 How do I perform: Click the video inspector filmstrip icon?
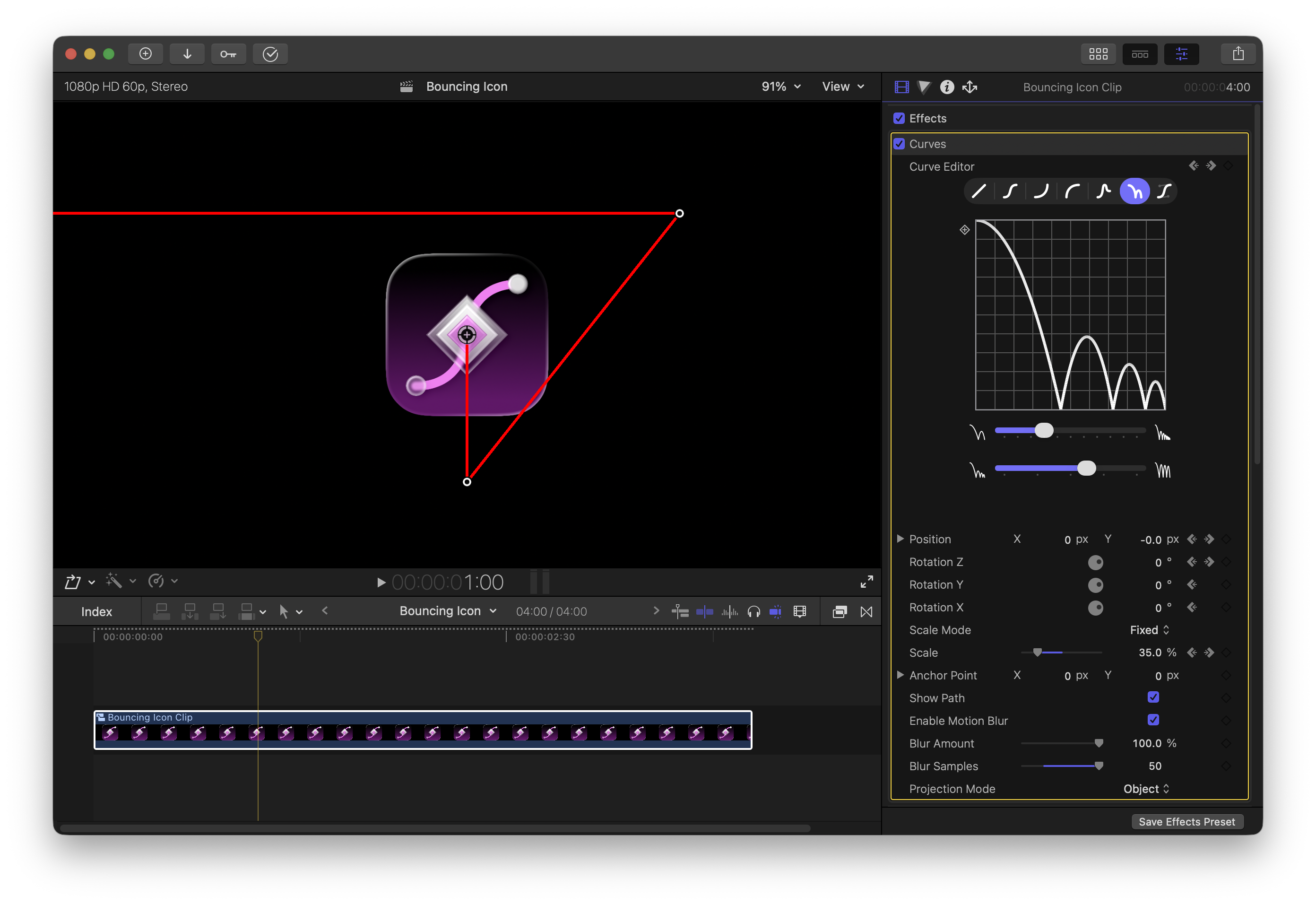point(902,87)
